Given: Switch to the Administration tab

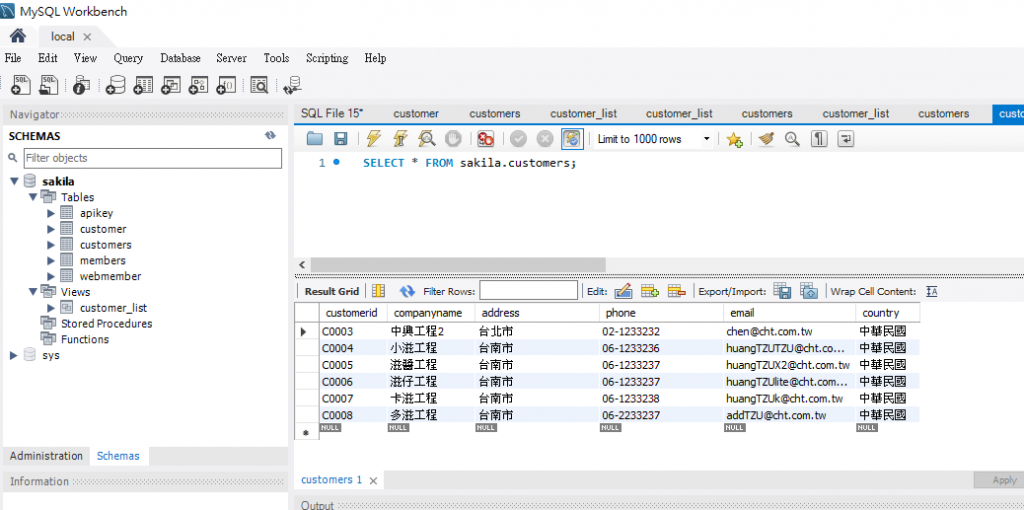Looking at the screenshot, I should point(46,456).
